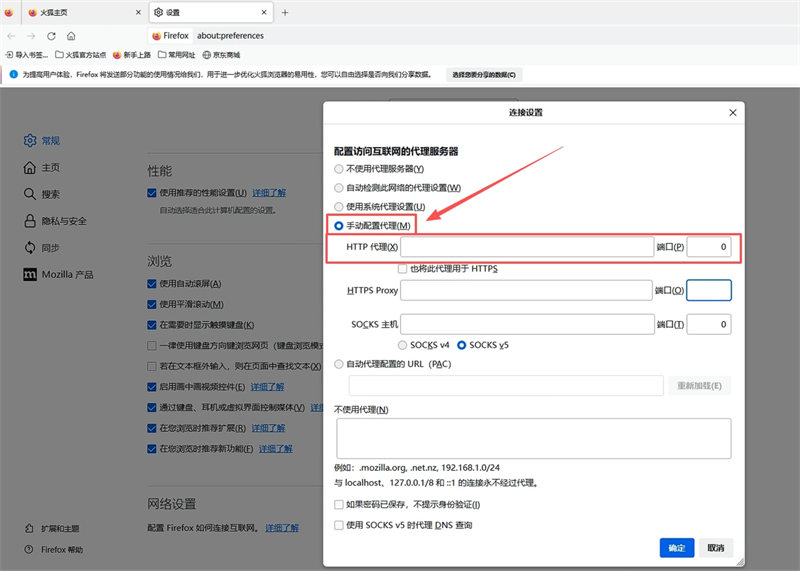The width and height of the screenshot is (800, 571).
Task: Open 详细了解 link beside 推荐新功能
Action: pos(276,449)
